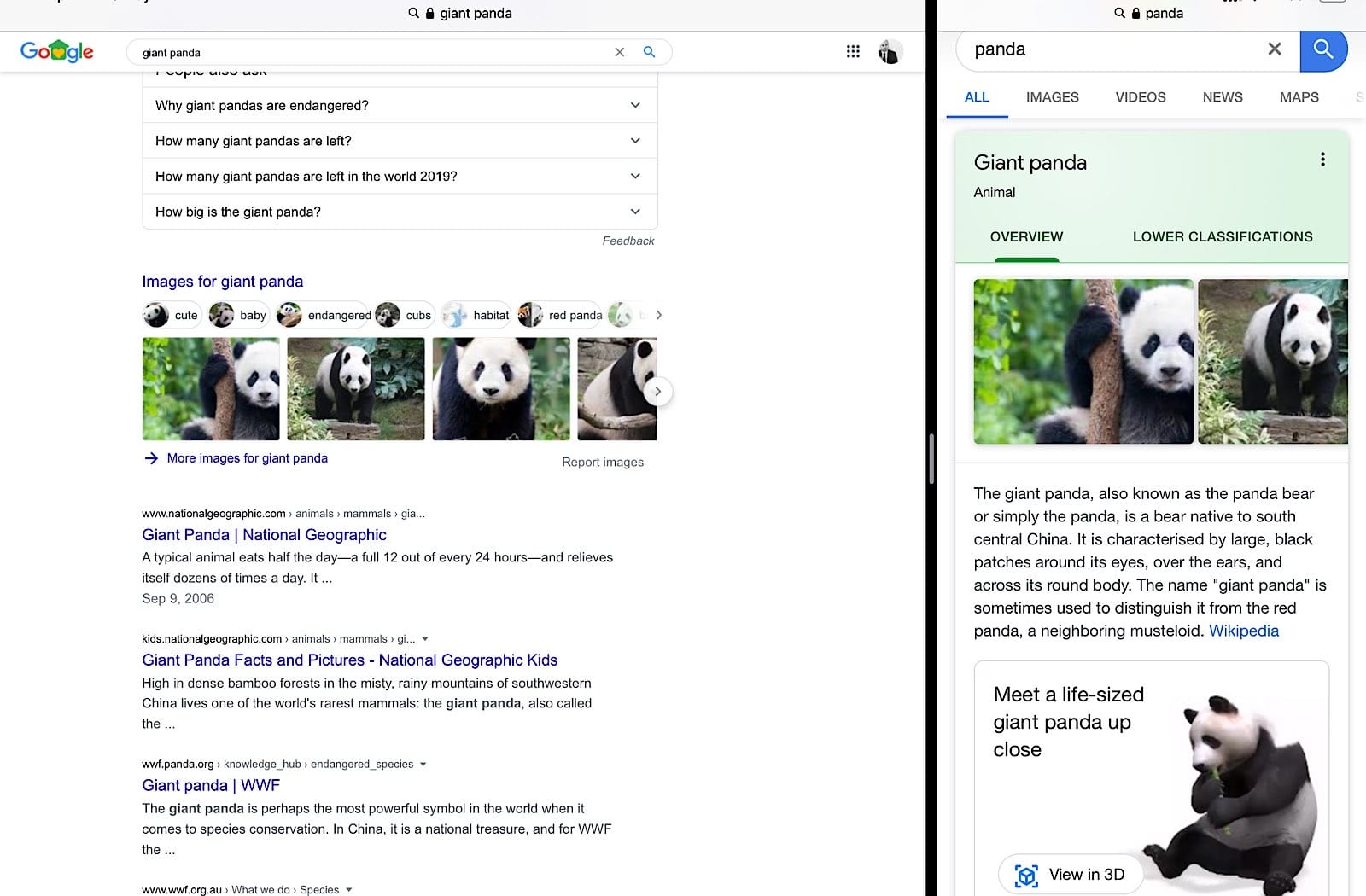Open second thumbnail of panda walking on log
Viewport: 1366px width, 896px height.
[x=356, y=389]
